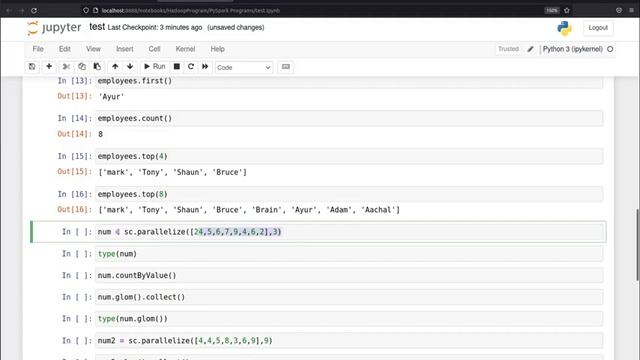The image size is (640, 360).
Task: Open the browser hamburger menu
Action: [631, 10]
